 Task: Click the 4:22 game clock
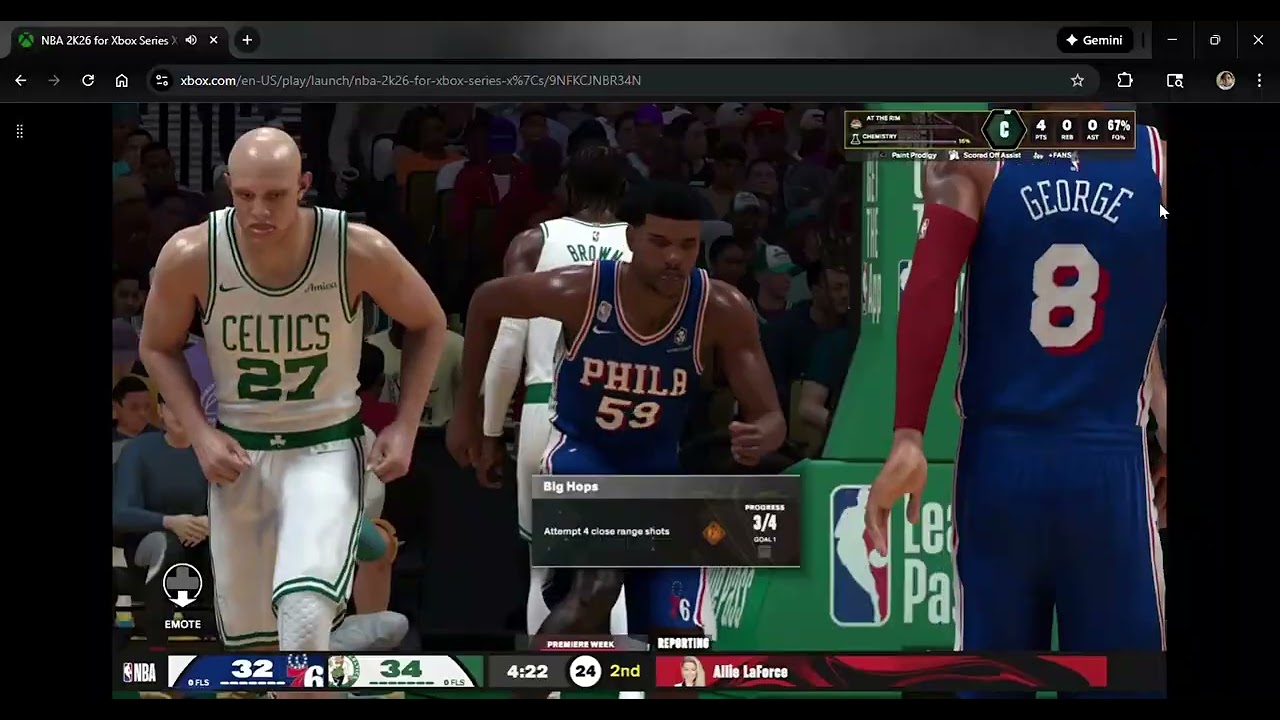pos(527,671)
